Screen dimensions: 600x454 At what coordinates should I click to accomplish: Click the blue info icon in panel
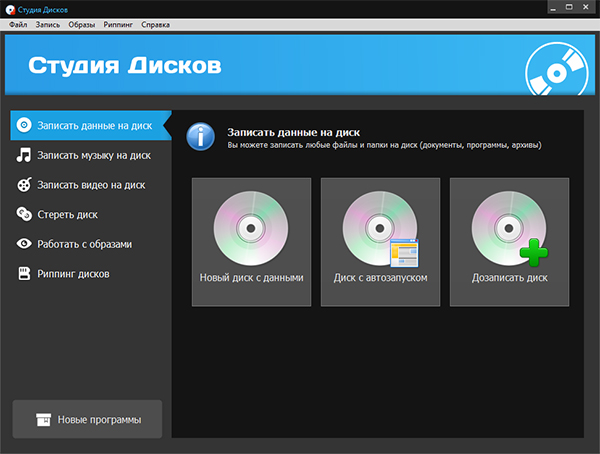[x=202, y=136]
